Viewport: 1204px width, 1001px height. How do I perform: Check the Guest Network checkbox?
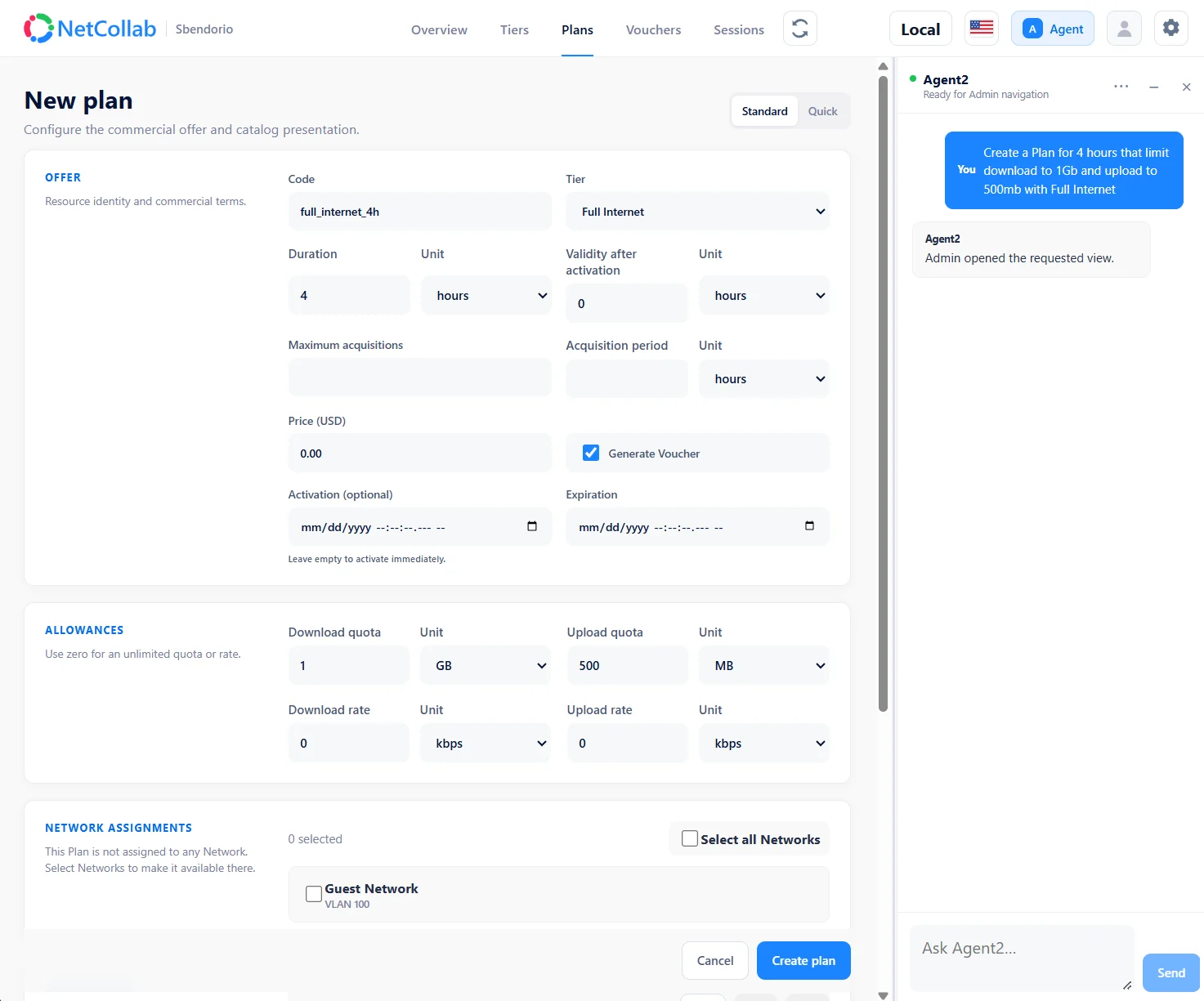[313, 894]
